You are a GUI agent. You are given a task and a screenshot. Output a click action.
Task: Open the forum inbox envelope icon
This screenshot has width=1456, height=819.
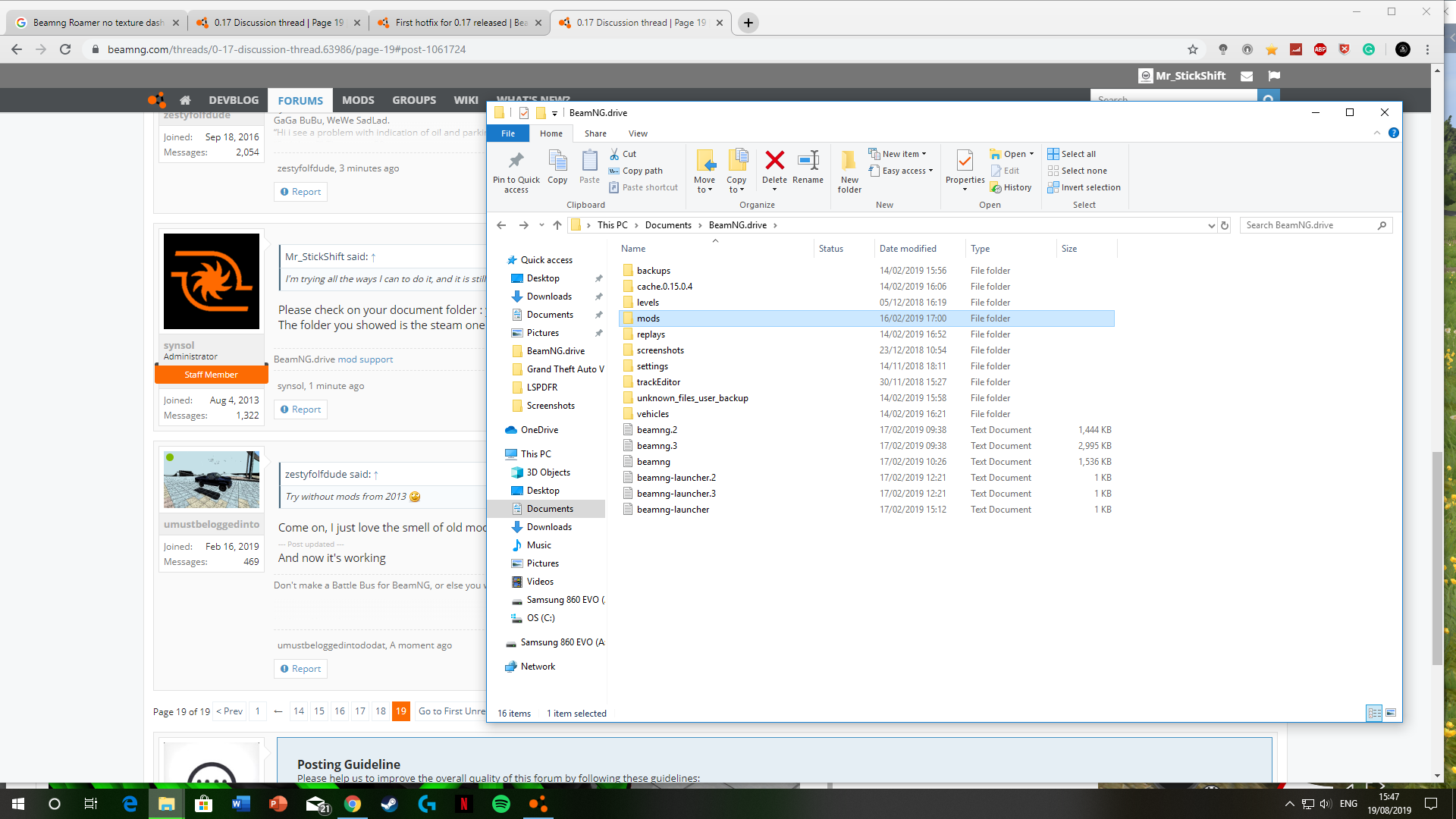coord(1246,76)
